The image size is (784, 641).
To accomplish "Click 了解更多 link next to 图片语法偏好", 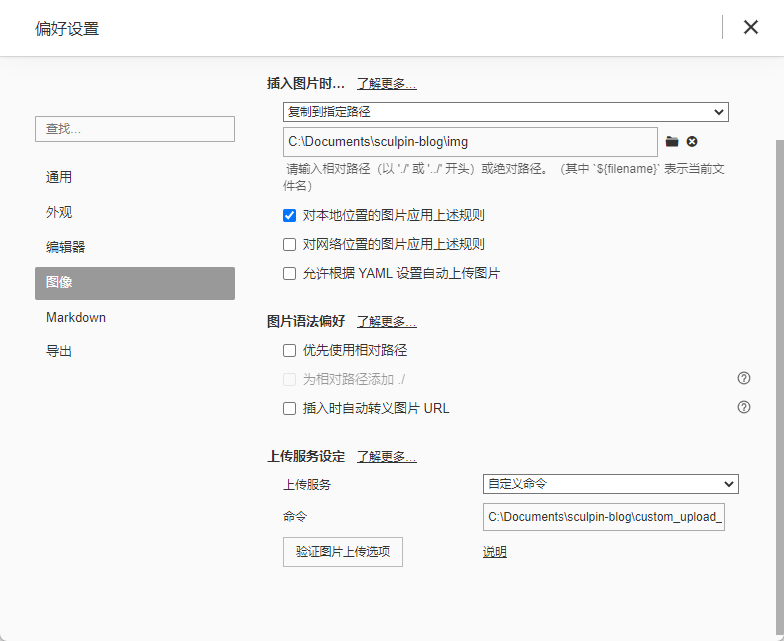I will pos(386,322).
